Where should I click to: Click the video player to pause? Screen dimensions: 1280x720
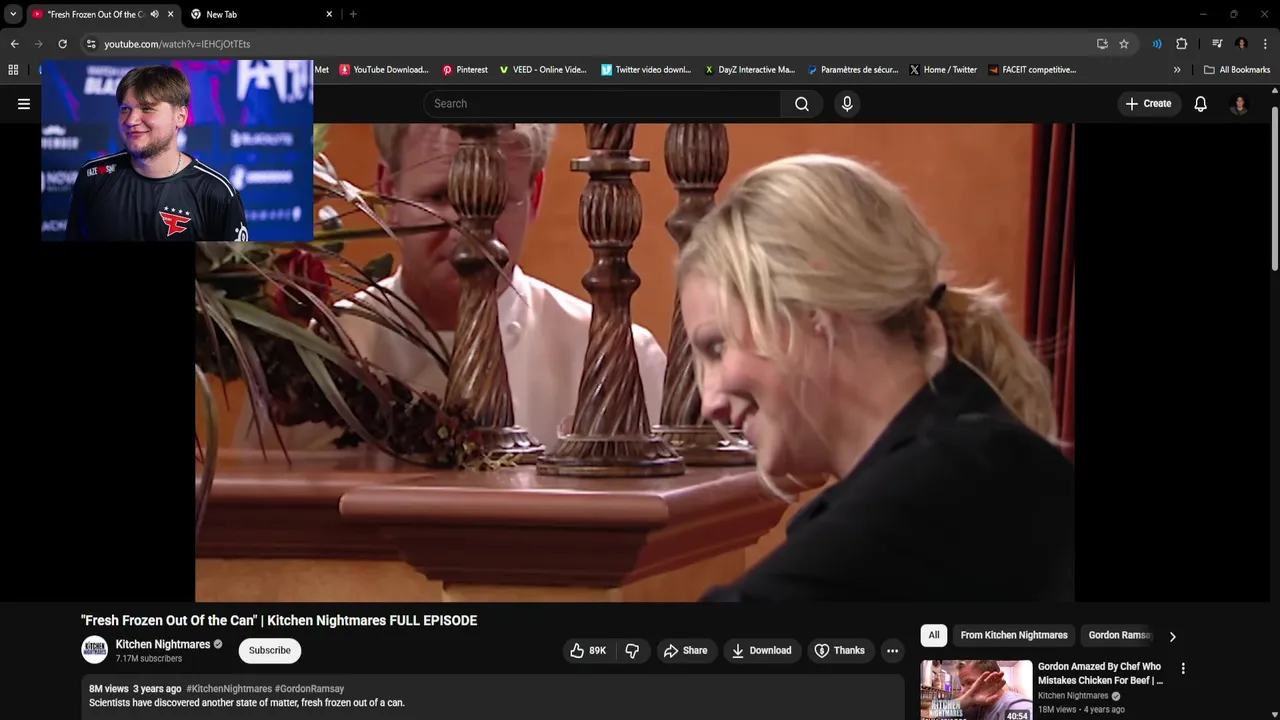coord(634,362)
